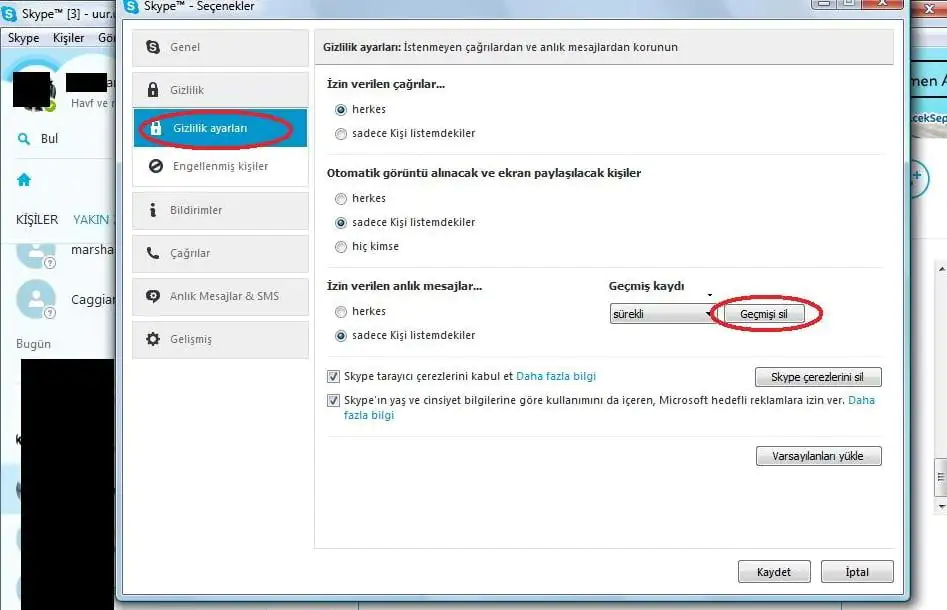This screenshot has height=610, width=947.
Task: Uncheck Skype tarayıcı çerezlerini kabul et
Action: [x=333, y=376]
